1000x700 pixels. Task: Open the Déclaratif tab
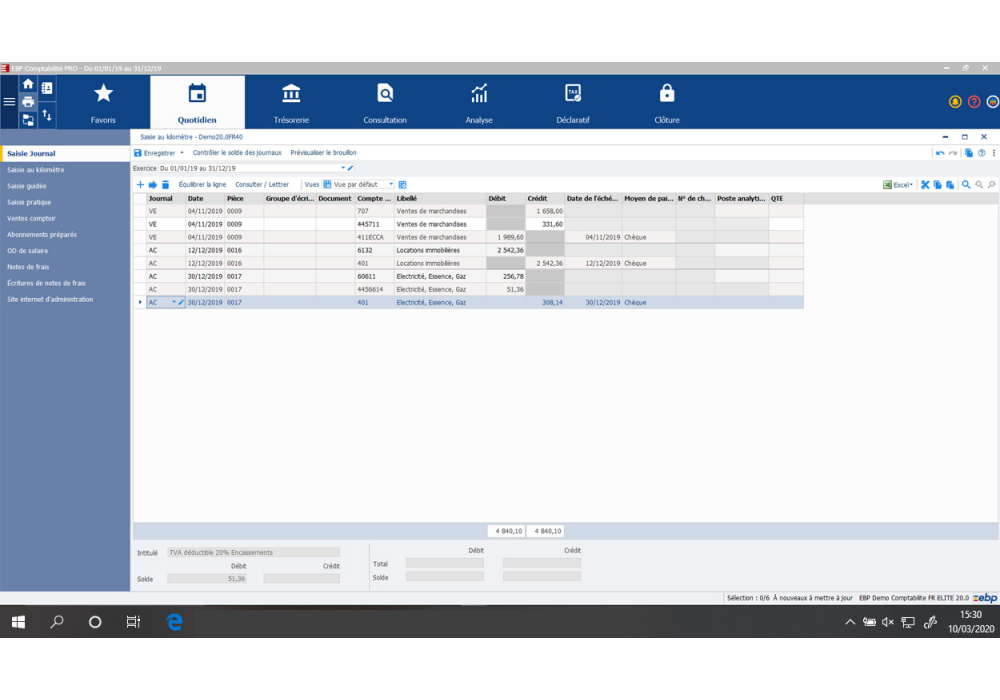tap(573, 103)
